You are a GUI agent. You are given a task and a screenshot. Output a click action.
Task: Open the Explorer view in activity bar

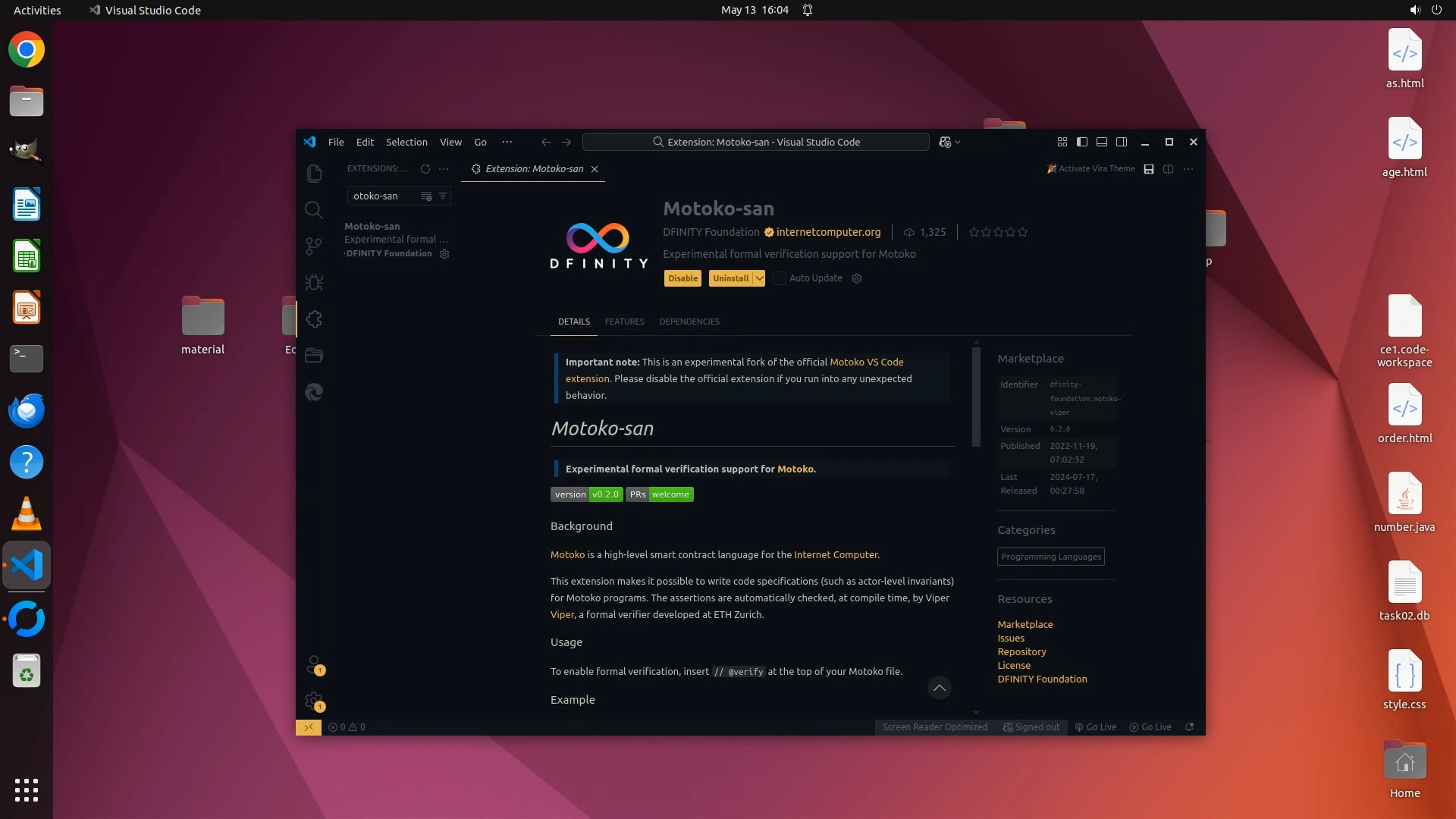tap(314, 174)
